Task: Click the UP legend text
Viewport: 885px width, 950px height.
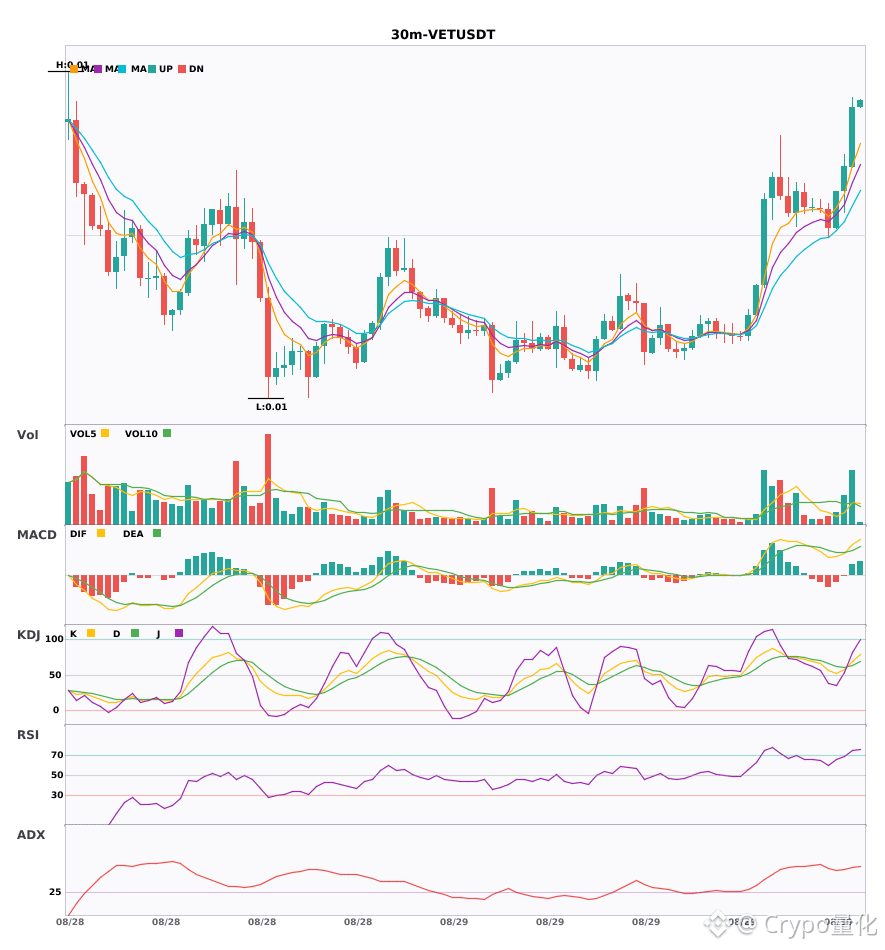Action: (x=166, y=69)
